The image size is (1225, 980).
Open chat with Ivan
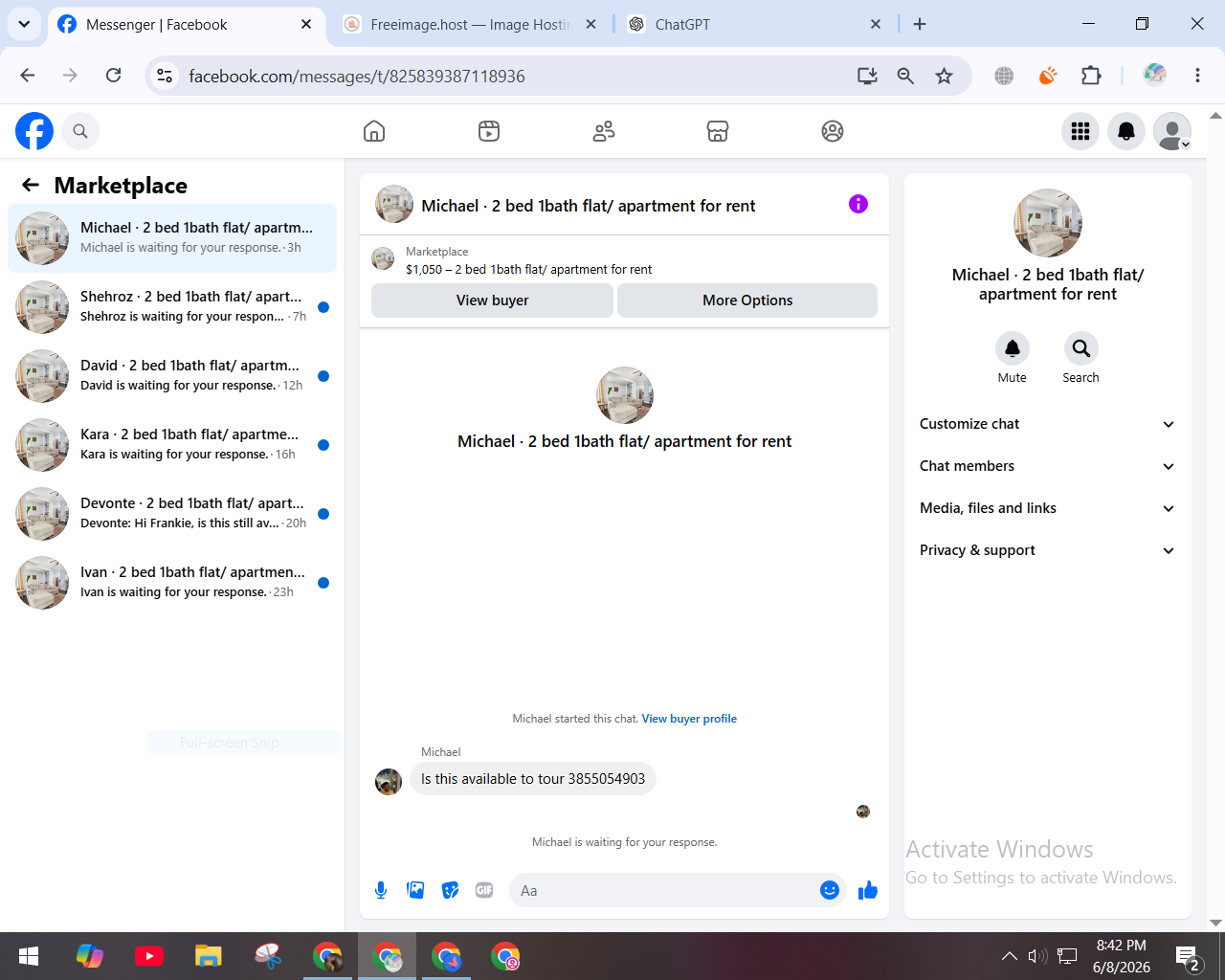click(x=172, y=583)
